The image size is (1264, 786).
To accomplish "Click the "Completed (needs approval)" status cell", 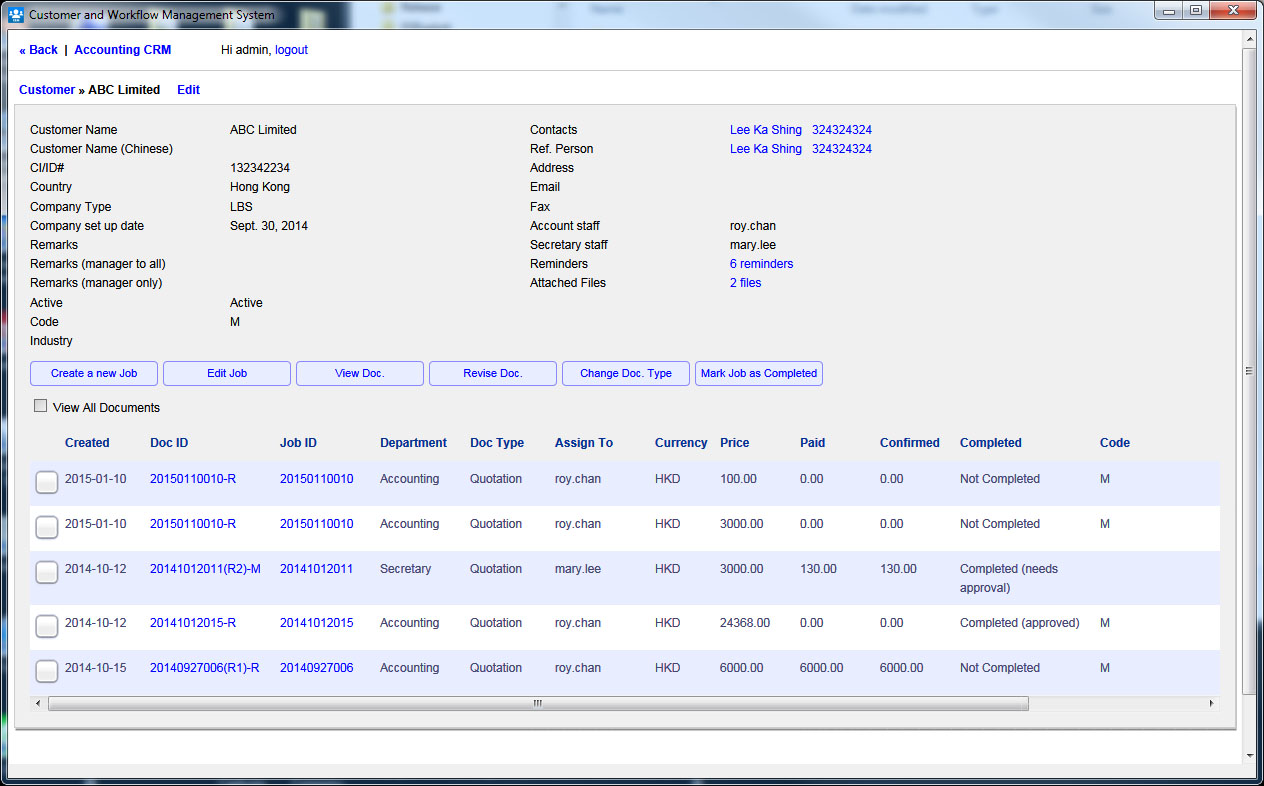I will [1009, 578].
